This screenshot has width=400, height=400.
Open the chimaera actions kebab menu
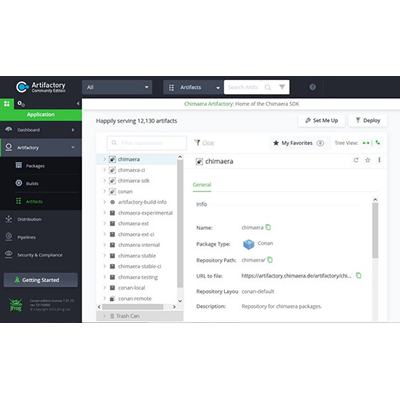point(379,160)
